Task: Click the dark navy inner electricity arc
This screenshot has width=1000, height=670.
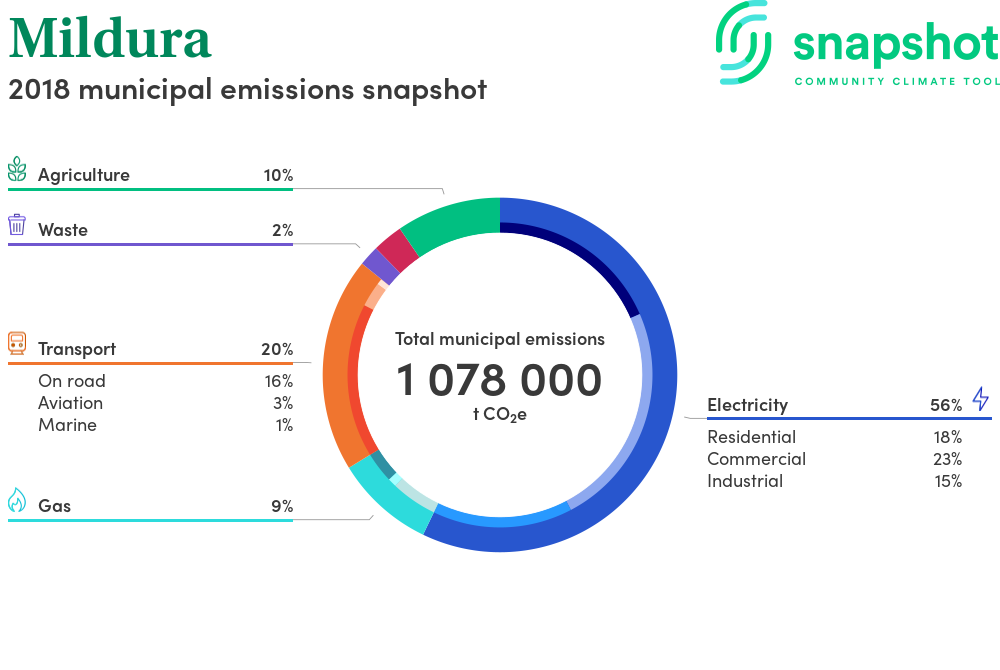Action: 582,255
